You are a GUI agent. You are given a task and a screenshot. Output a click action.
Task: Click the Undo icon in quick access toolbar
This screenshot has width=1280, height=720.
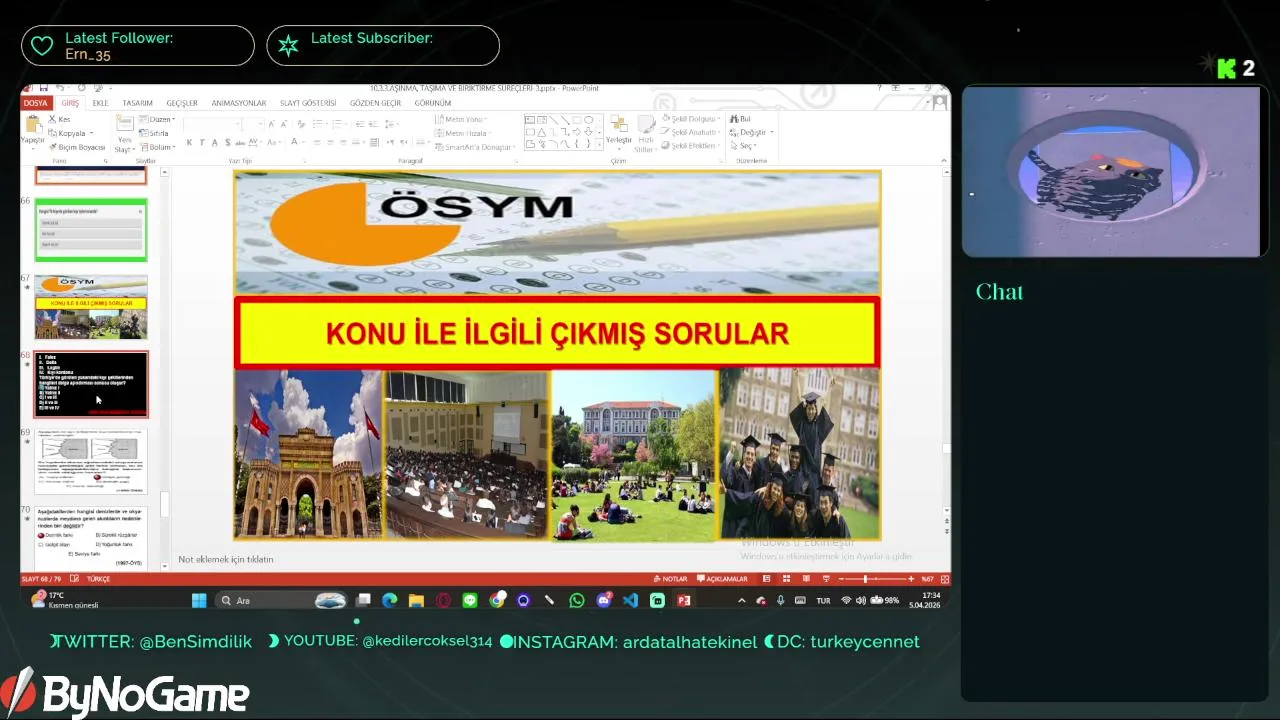pyautogui.click(x=60, y=88)
